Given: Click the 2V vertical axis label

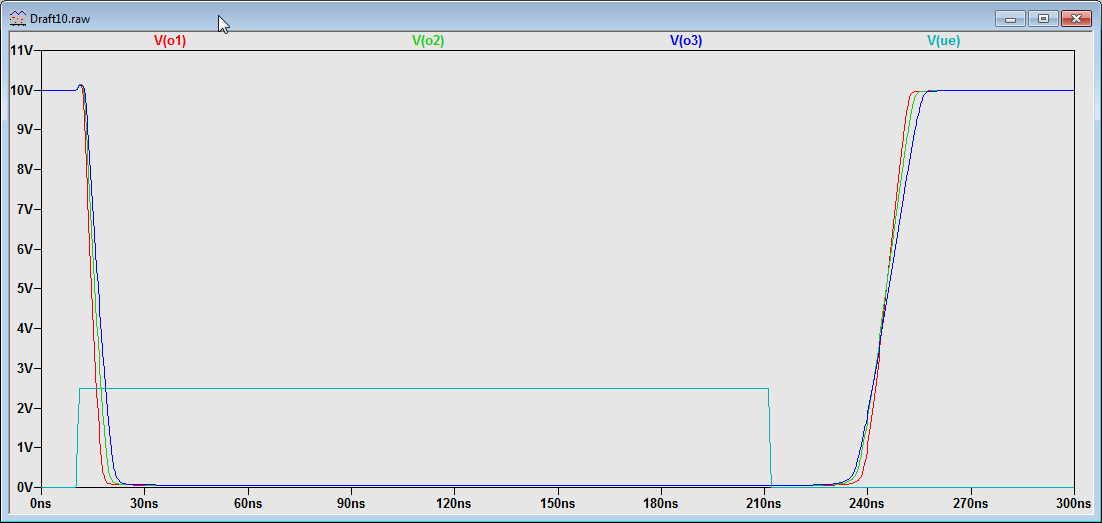Looking at the screenshot, I should click(x=25, y=408).
